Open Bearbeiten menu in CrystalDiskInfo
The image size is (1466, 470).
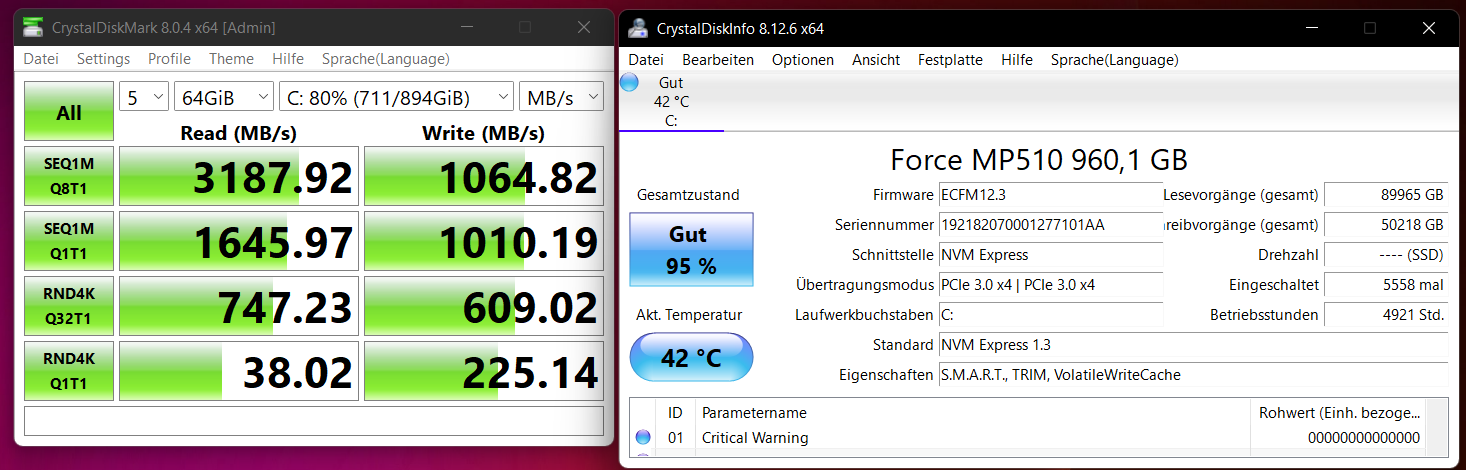pyautogui.click(x=718, y=60)
